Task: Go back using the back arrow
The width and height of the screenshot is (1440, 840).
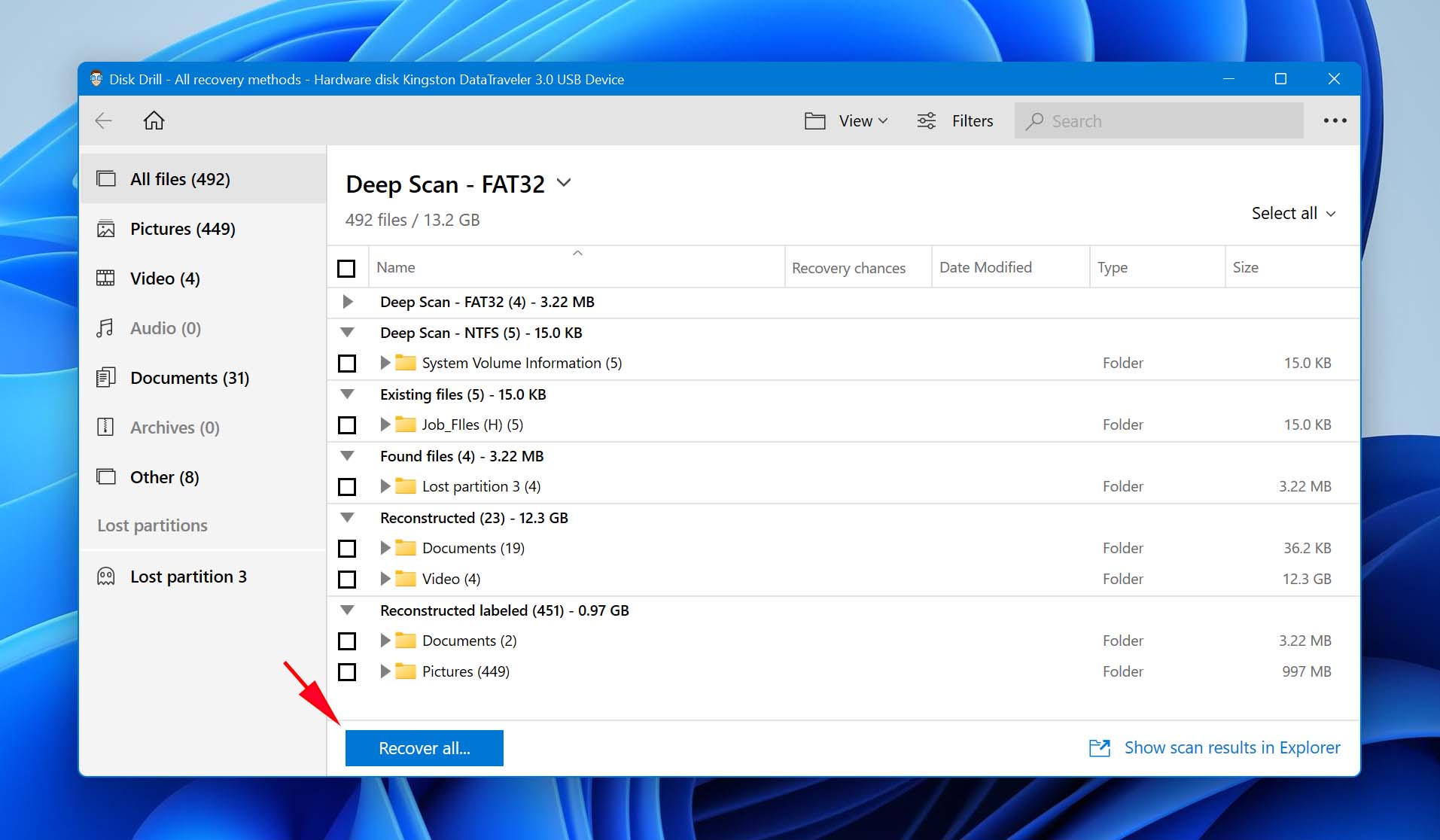Action: click(104, 120)
